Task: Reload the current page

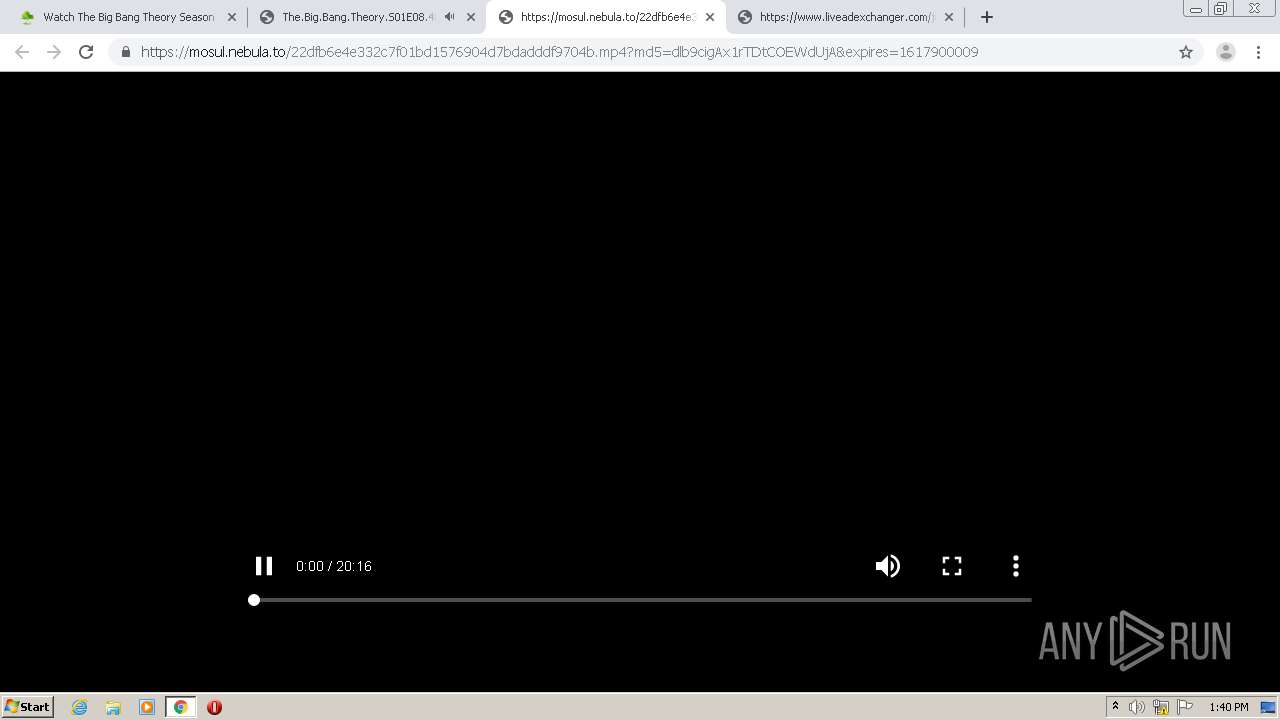Action: pyautogui.click(x=86, y=52)
